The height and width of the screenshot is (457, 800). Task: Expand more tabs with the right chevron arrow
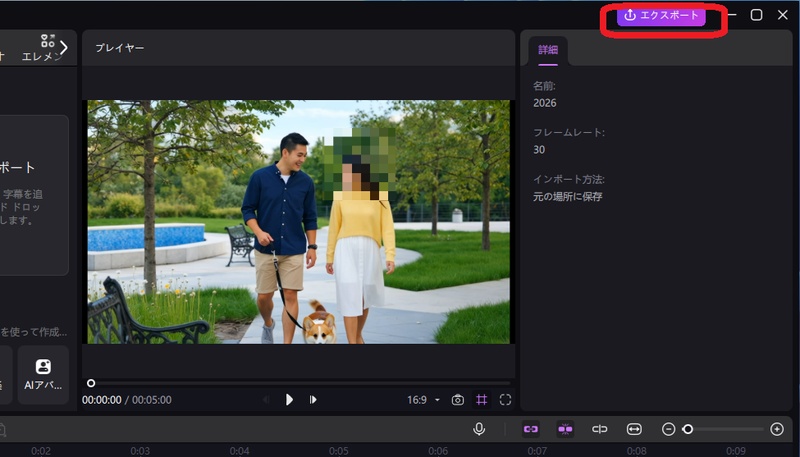point(64,48)
